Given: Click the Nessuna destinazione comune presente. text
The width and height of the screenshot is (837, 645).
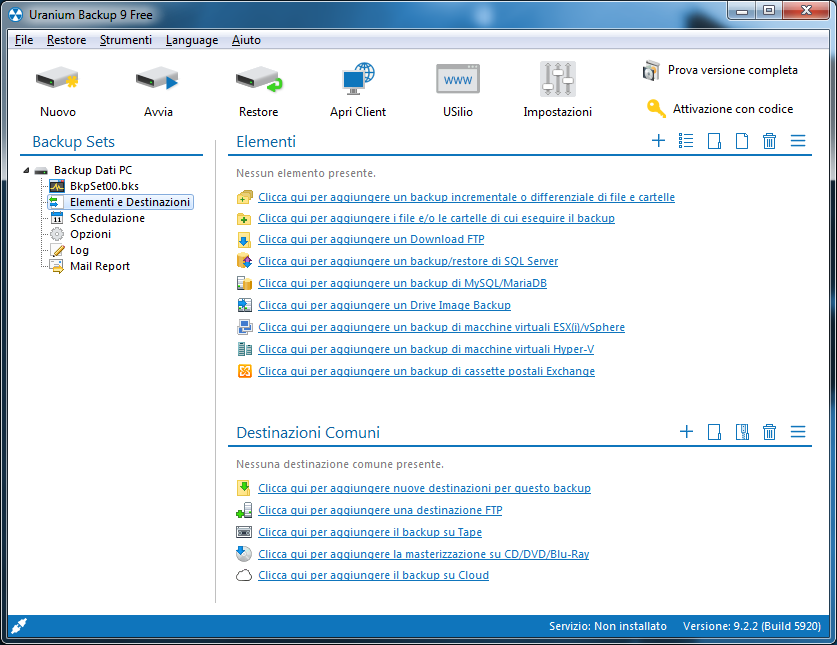Looking at the screenshot, I should (x=340, y=464).
